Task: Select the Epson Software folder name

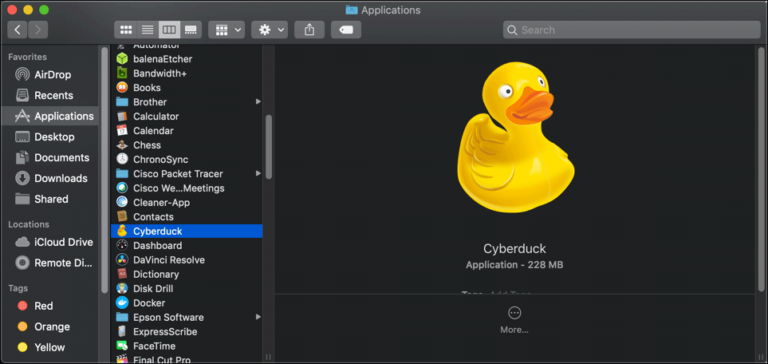Action: pos(168,317)
